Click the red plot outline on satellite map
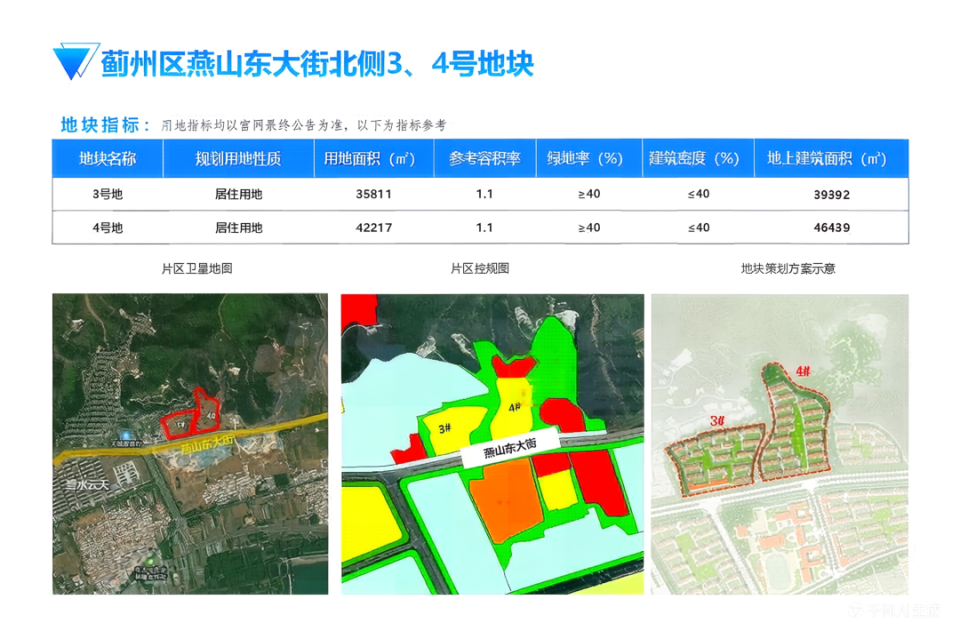 pyautogui.click(x=191, y=414)
